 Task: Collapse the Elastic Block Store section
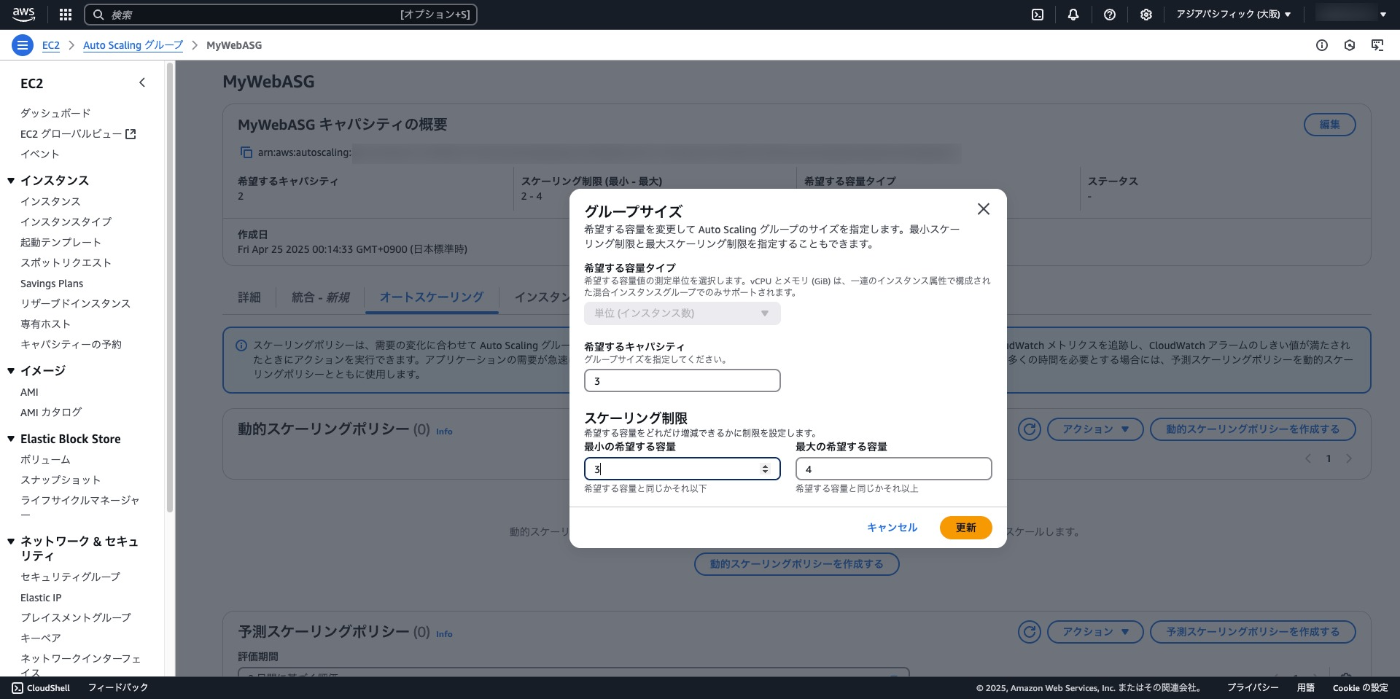[x=11, y=439]
